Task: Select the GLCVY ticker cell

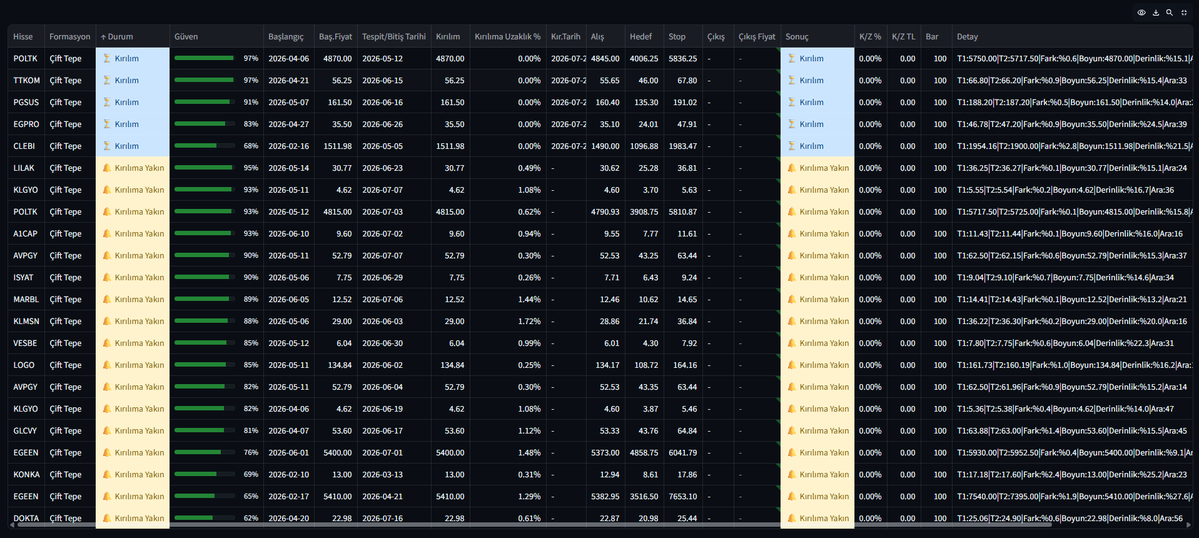Action: [x=26, y=430]
